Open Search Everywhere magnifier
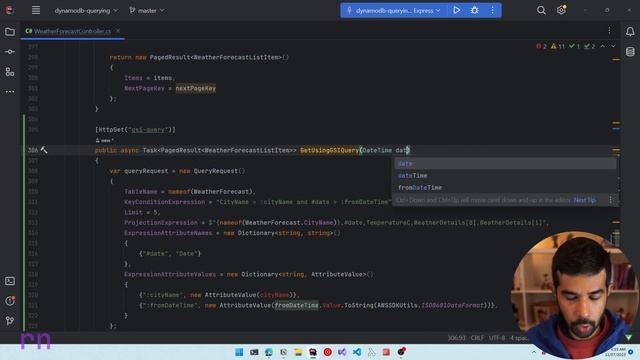The height and width of the screenshot is (360, 640). click(x=541, y=11)
